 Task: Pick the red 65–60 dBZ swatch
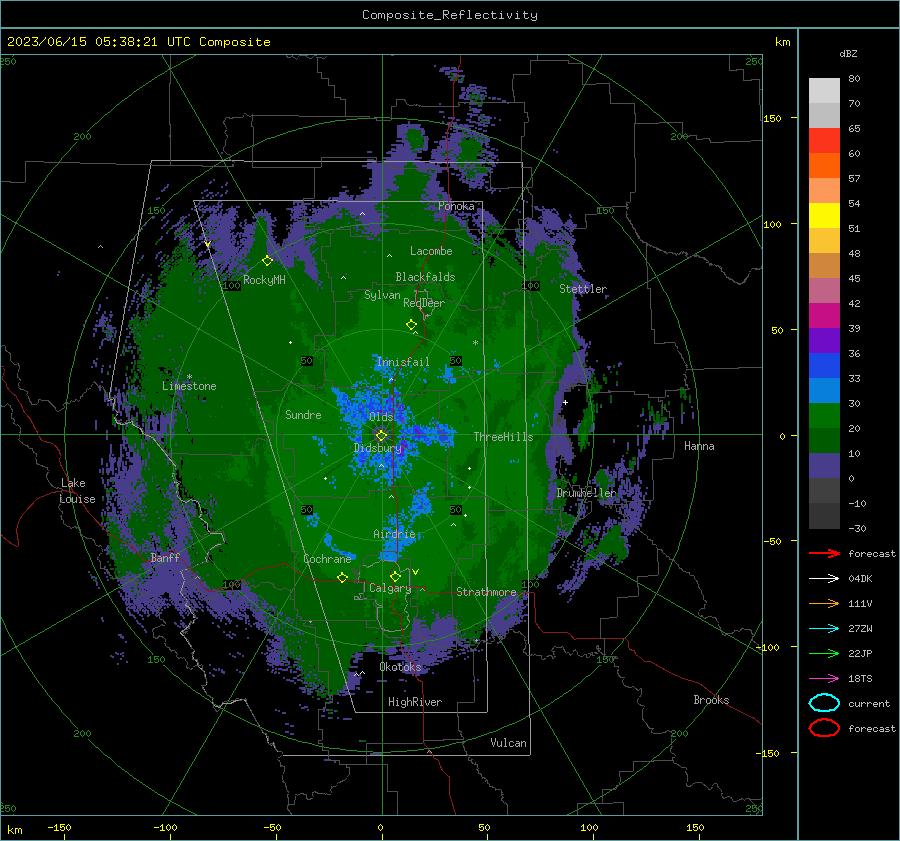(x=824, y=141)
